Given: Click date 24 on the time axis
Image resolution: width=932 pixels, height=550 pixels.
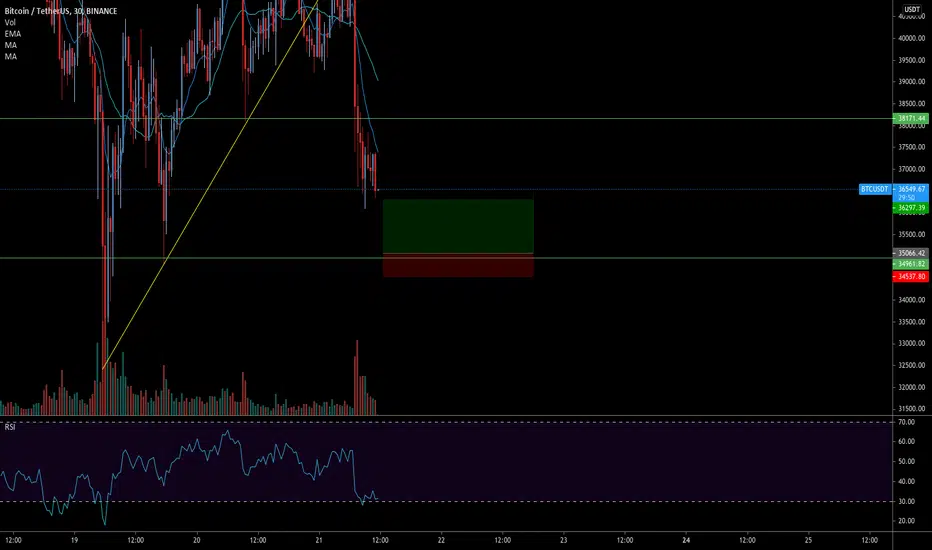Looking at the screenshot, I should pyautogui.click(x=686, y=540).
